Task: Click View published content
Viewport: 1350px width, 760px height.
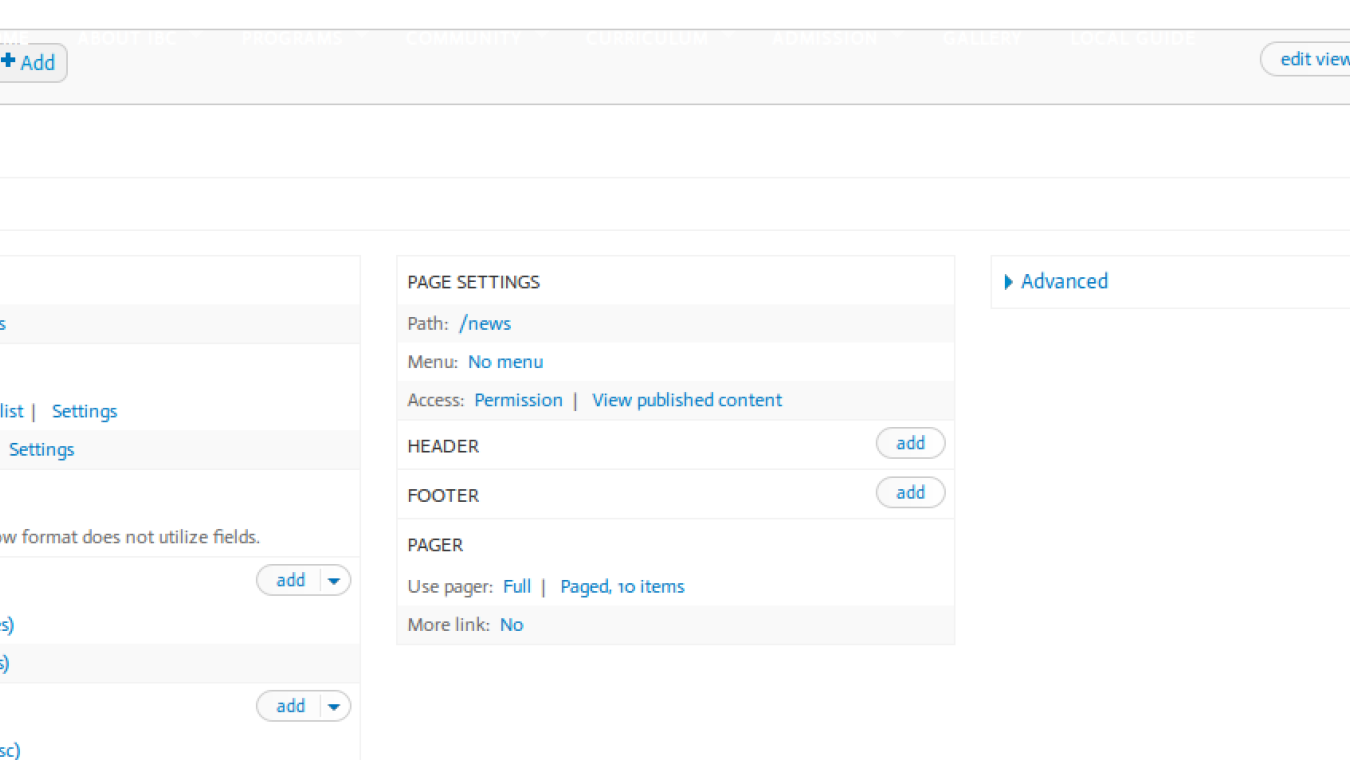Action: [686, 399]
